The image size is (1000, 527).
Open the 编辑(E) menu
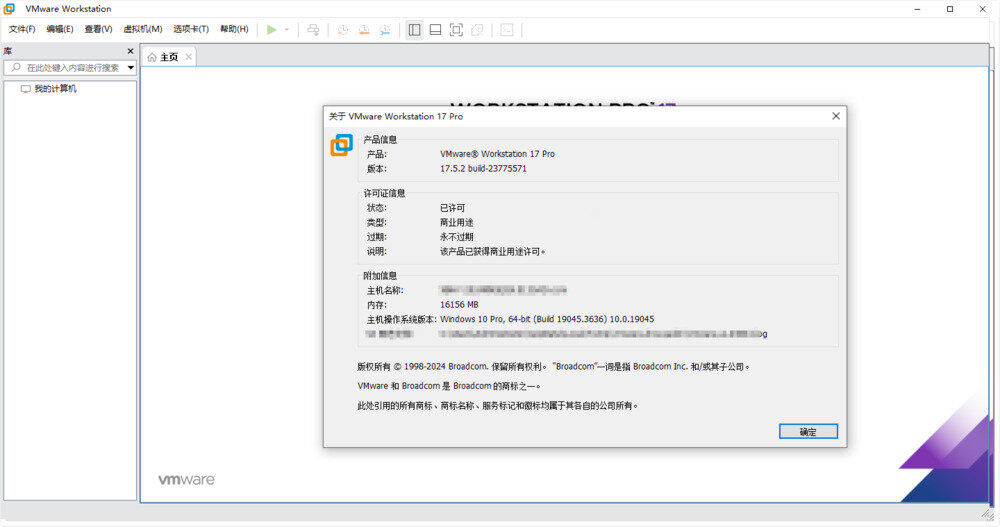pos(60,29)
